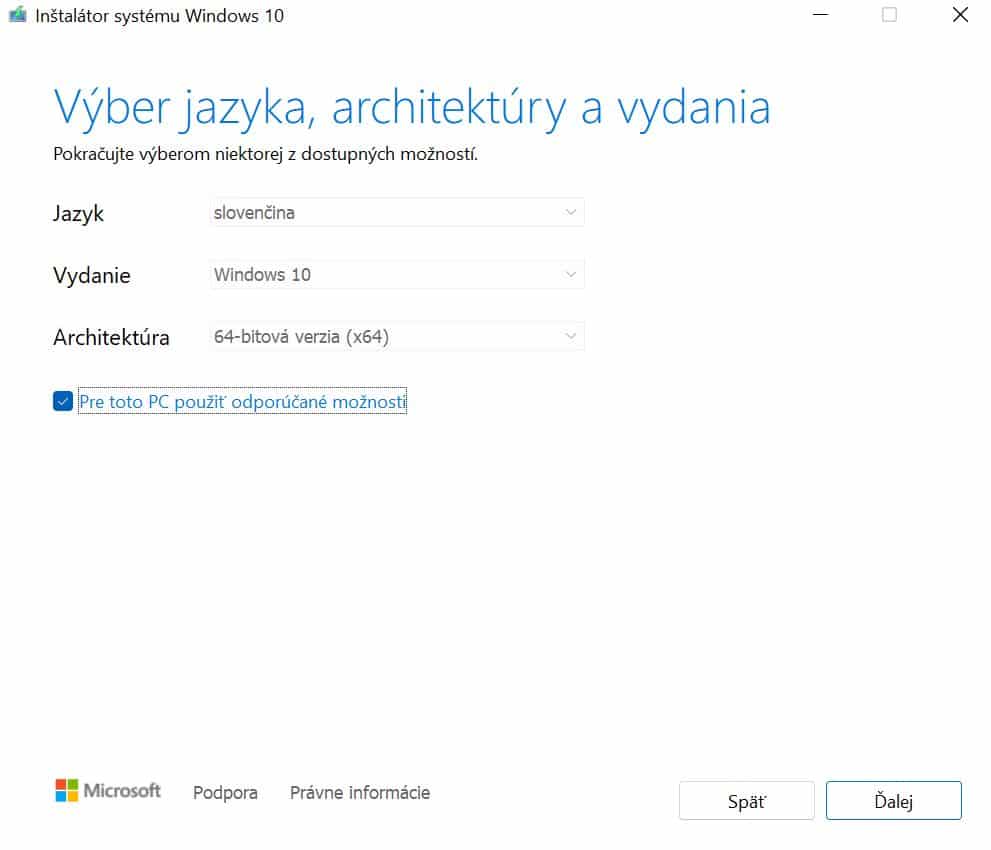
Task: Click the 'Vydanie' field label
Action: (x=92, y=276)
